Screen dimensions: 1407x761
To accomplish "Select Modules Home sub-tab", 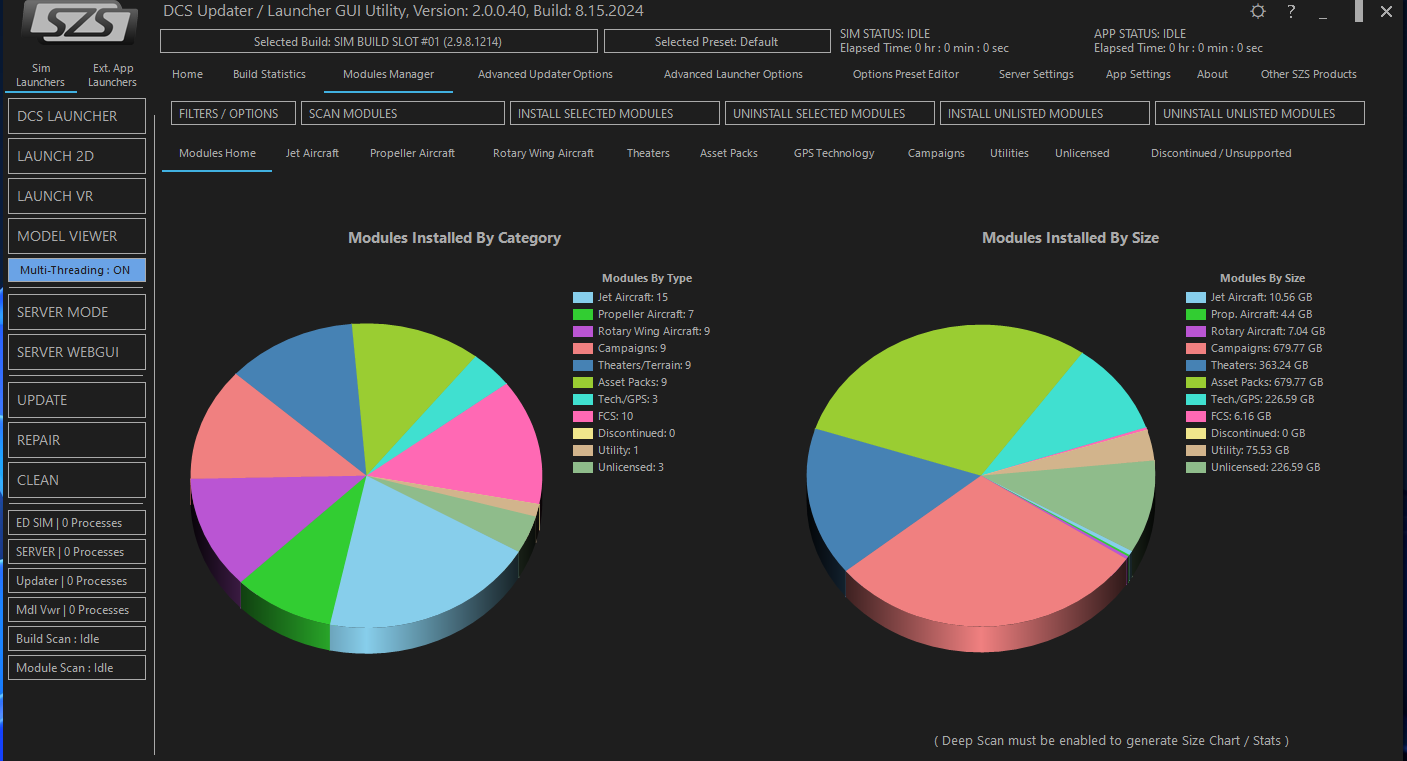I will point(217,153).
